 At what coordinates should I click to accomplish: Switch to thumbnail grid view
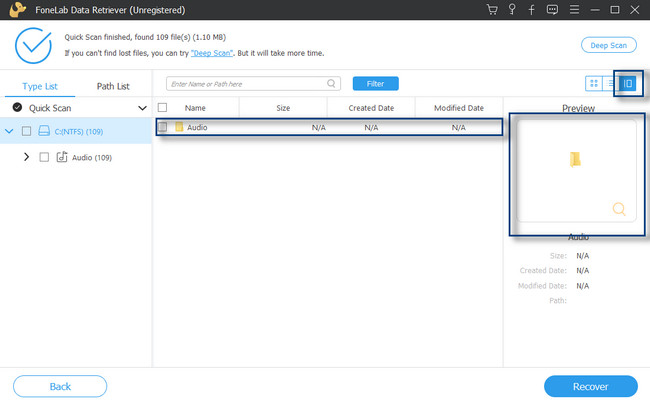click(594, 83)
